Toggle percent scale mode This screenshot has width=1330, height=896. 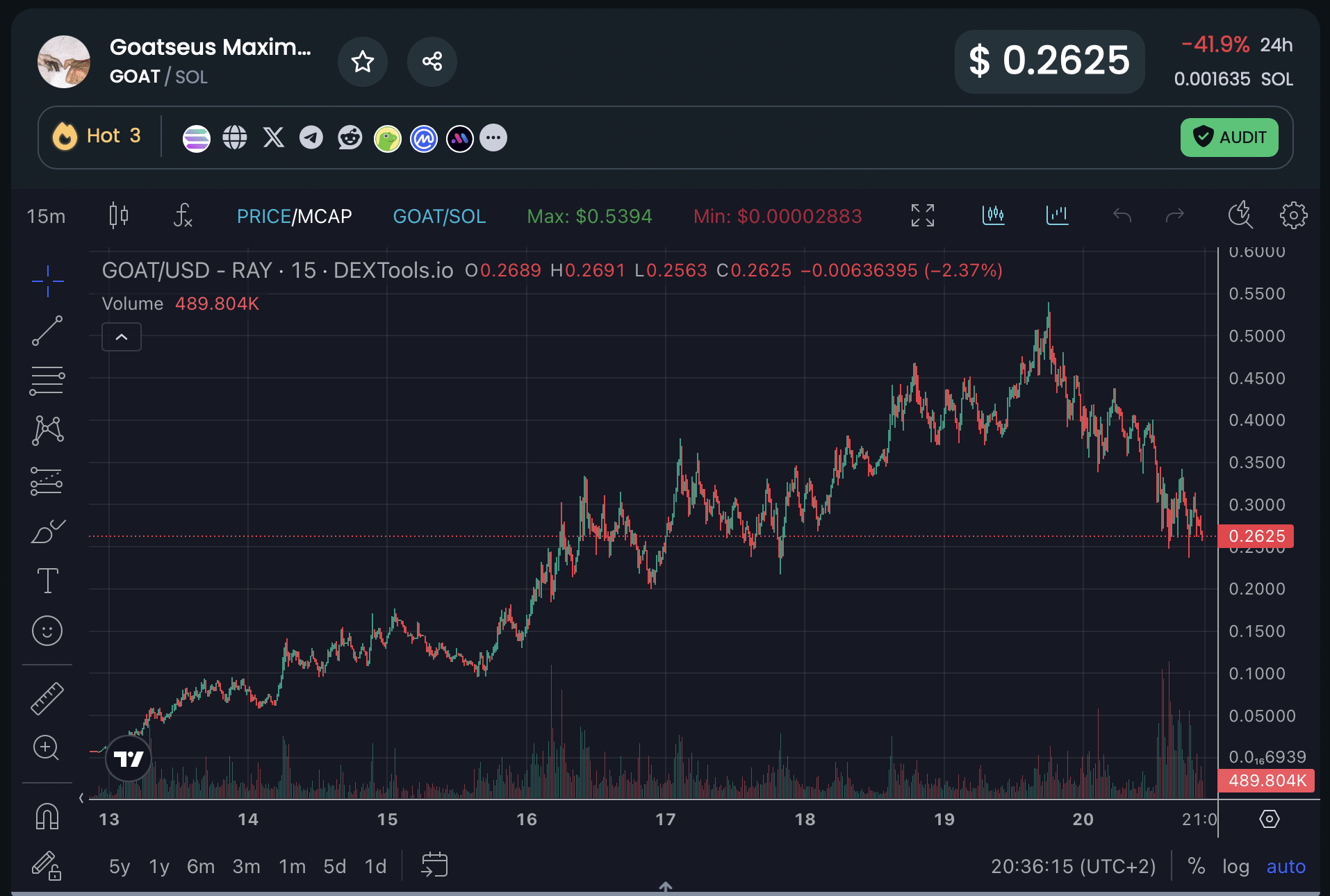(x=1196, y=866)
